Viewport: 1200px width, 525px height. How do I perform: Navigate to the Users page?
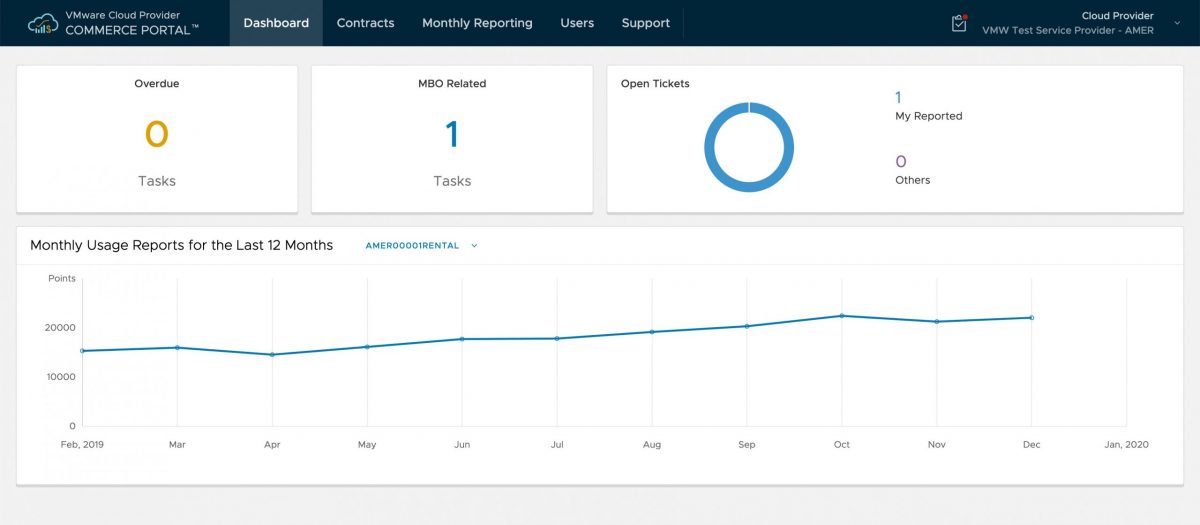pyautogui.click(x=577, y=23)
